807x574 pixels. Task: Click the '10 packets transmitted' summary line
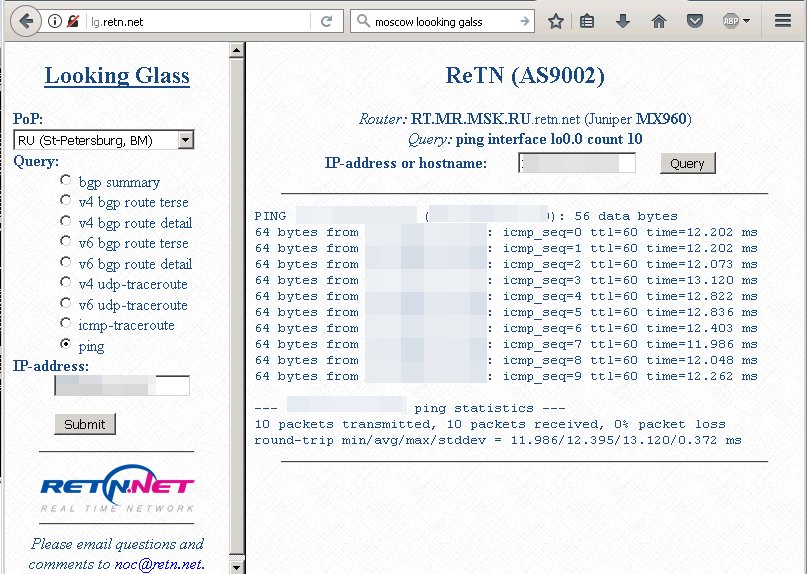point(489,424)
